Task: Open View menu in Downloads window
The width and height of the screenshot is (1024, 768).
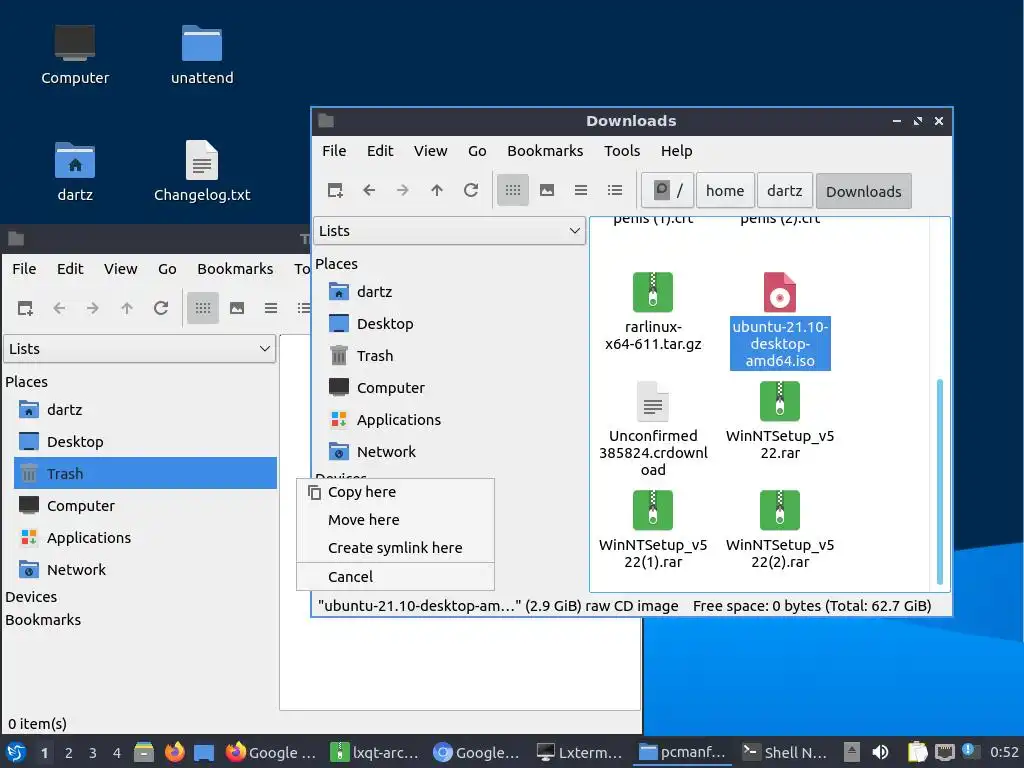Action: (x=430, y=151)
